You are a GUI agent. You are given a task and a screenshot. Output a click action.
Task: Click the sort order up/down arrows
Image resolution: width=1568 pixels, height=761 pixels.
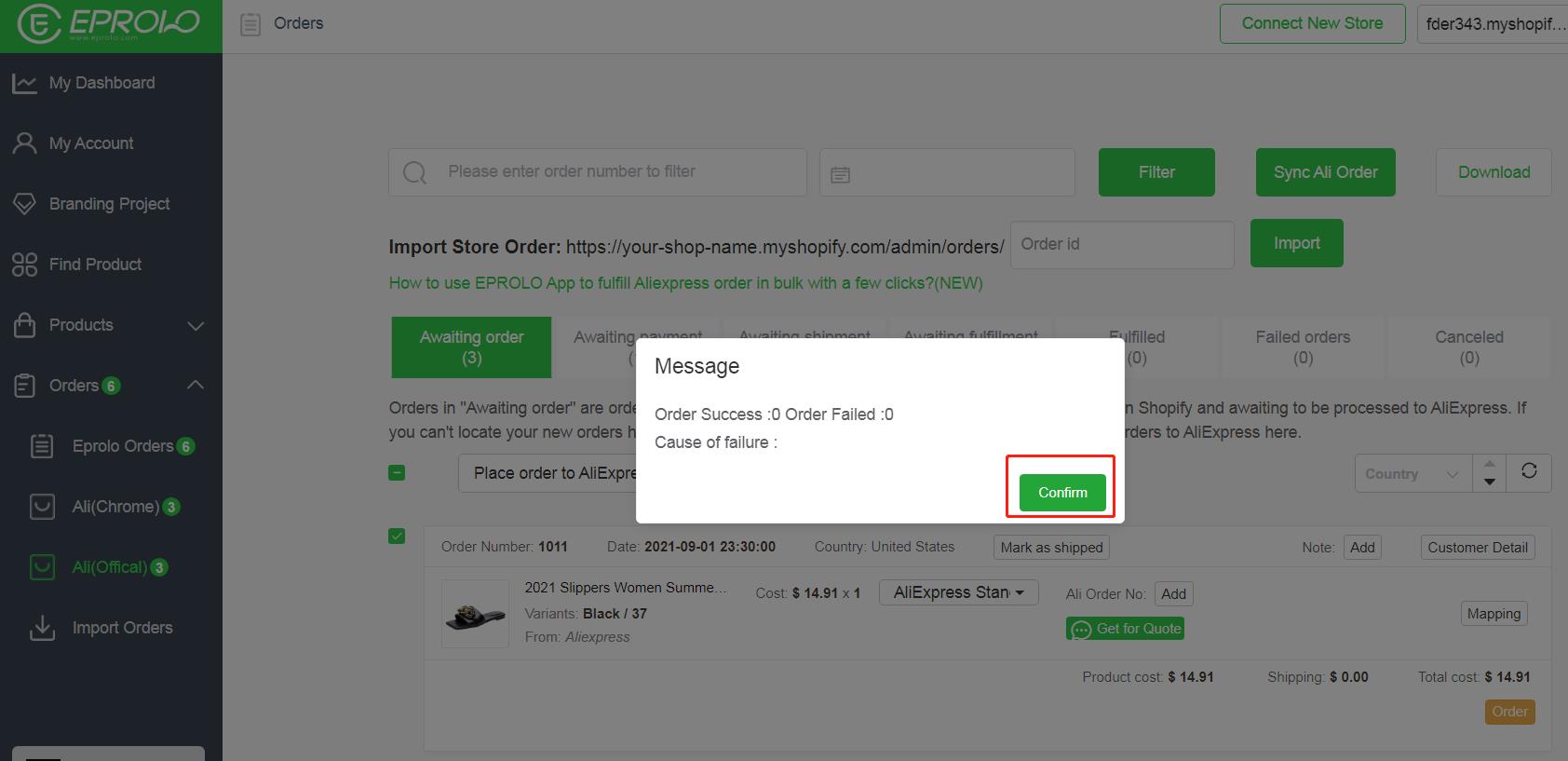[x=1490, y=473]
